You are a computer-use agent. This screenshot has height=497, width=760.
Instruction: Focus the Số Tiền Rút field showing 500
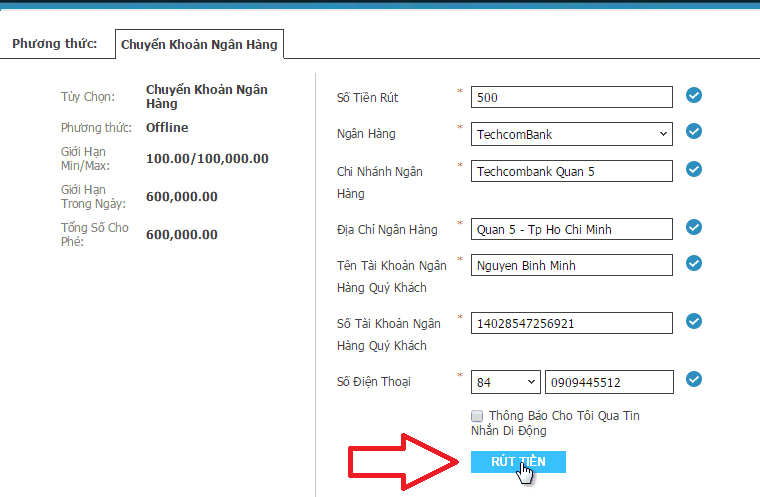click(x=571, y=97)
